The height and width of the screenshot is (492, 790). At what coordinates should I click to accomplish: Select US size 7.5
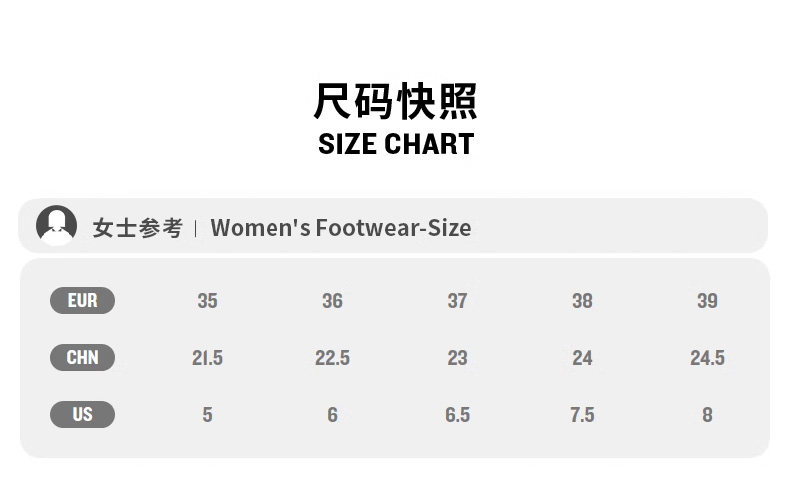tap(582, 415)
